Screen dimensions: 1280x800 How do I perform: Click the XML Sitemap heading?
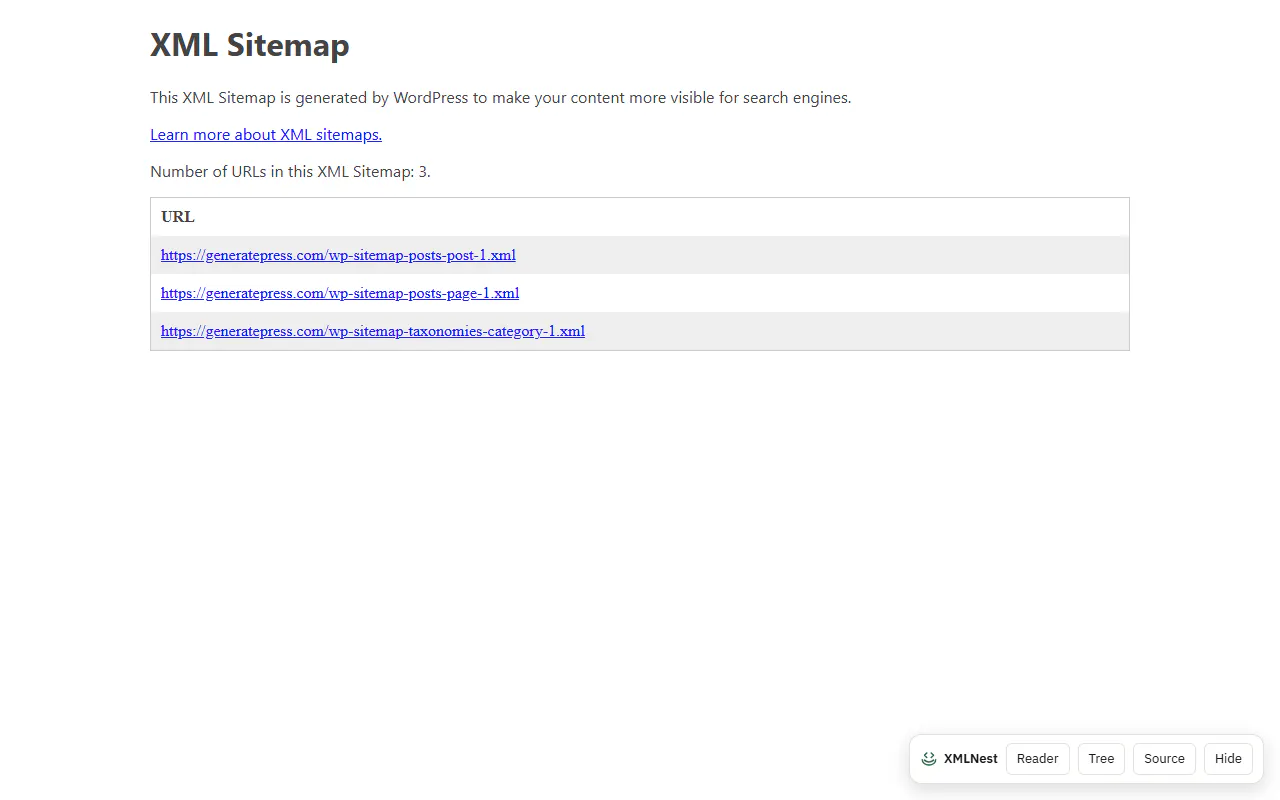[250, 45]
